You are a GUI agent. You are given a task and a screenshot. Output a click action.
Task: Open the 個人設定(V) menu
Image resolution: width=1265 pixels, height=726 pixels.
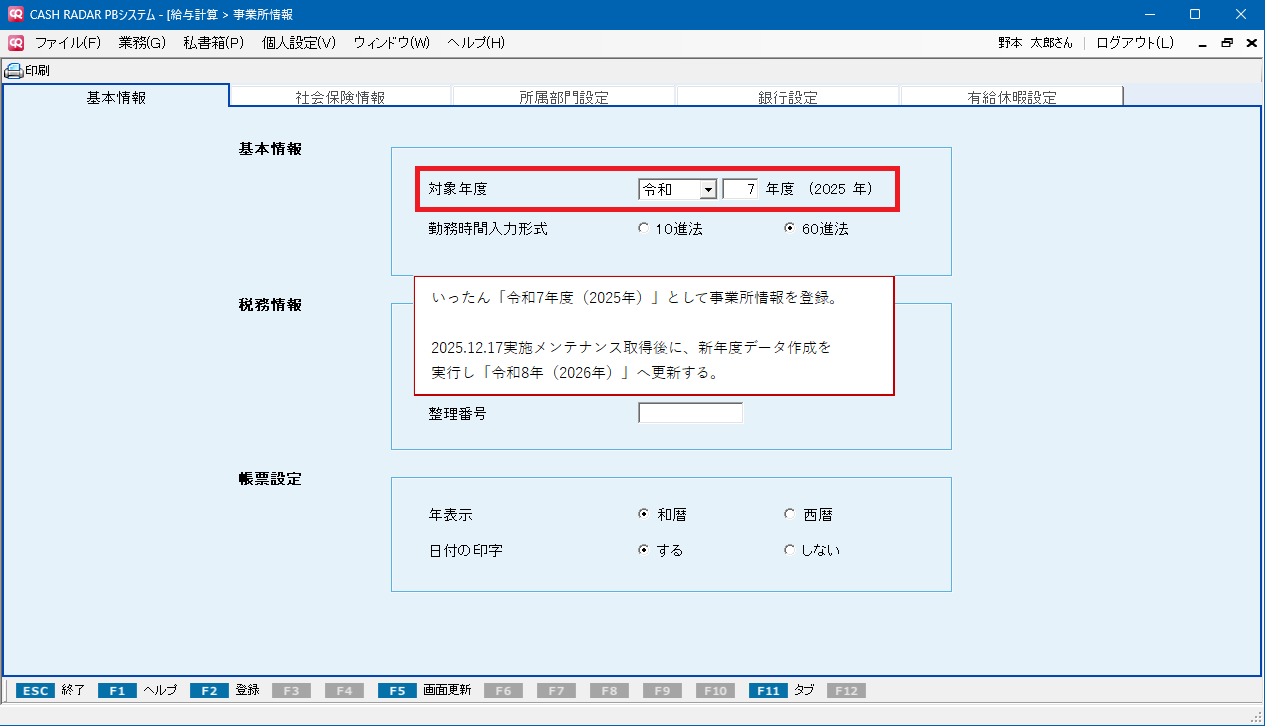[x=298, y=43]
